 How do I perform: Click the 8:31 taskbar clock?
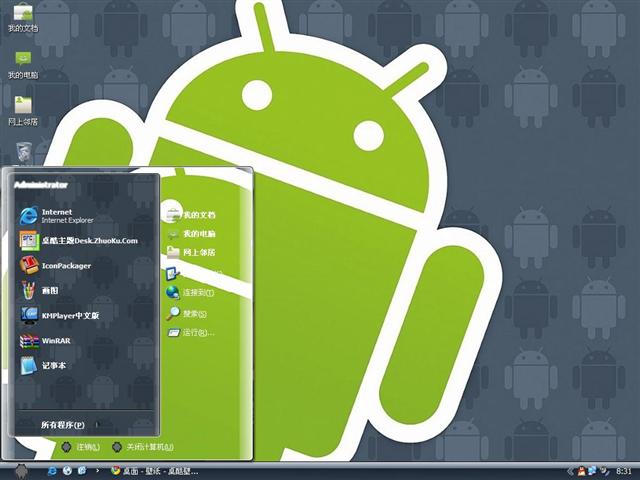click(x=623, y=471)
